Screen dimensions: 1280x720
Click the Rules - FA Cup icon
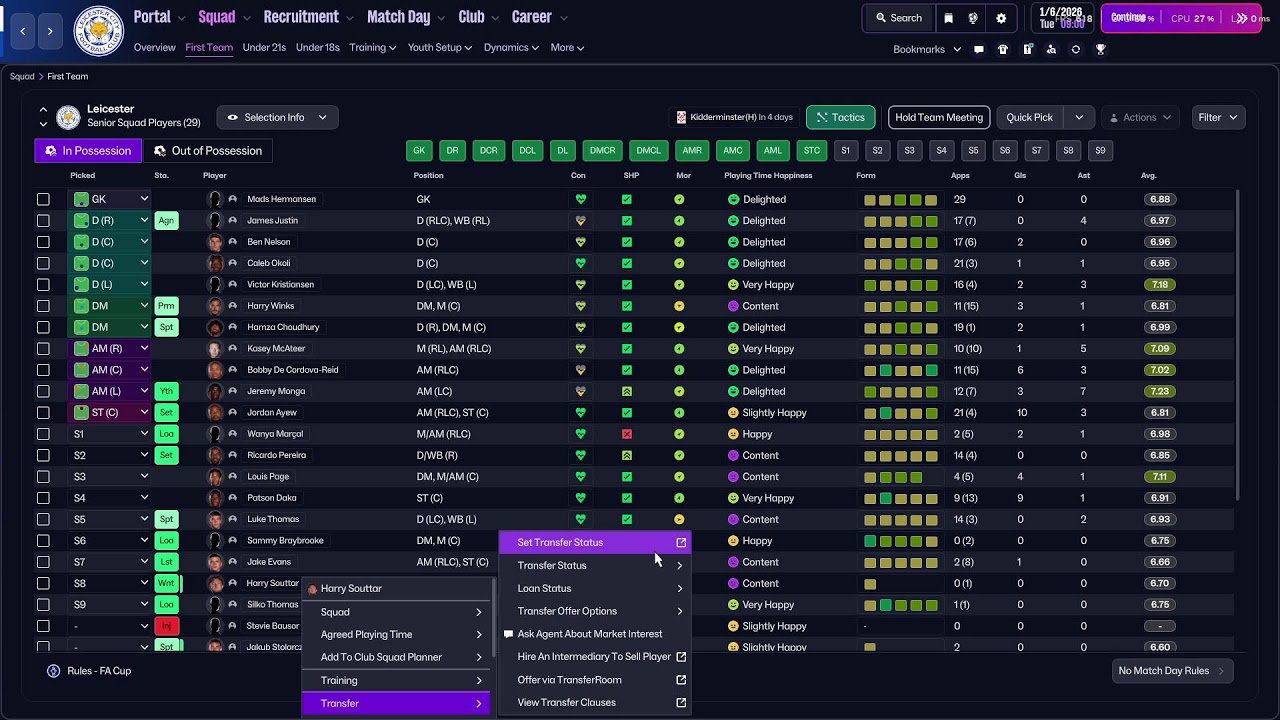tap(54, 671)
